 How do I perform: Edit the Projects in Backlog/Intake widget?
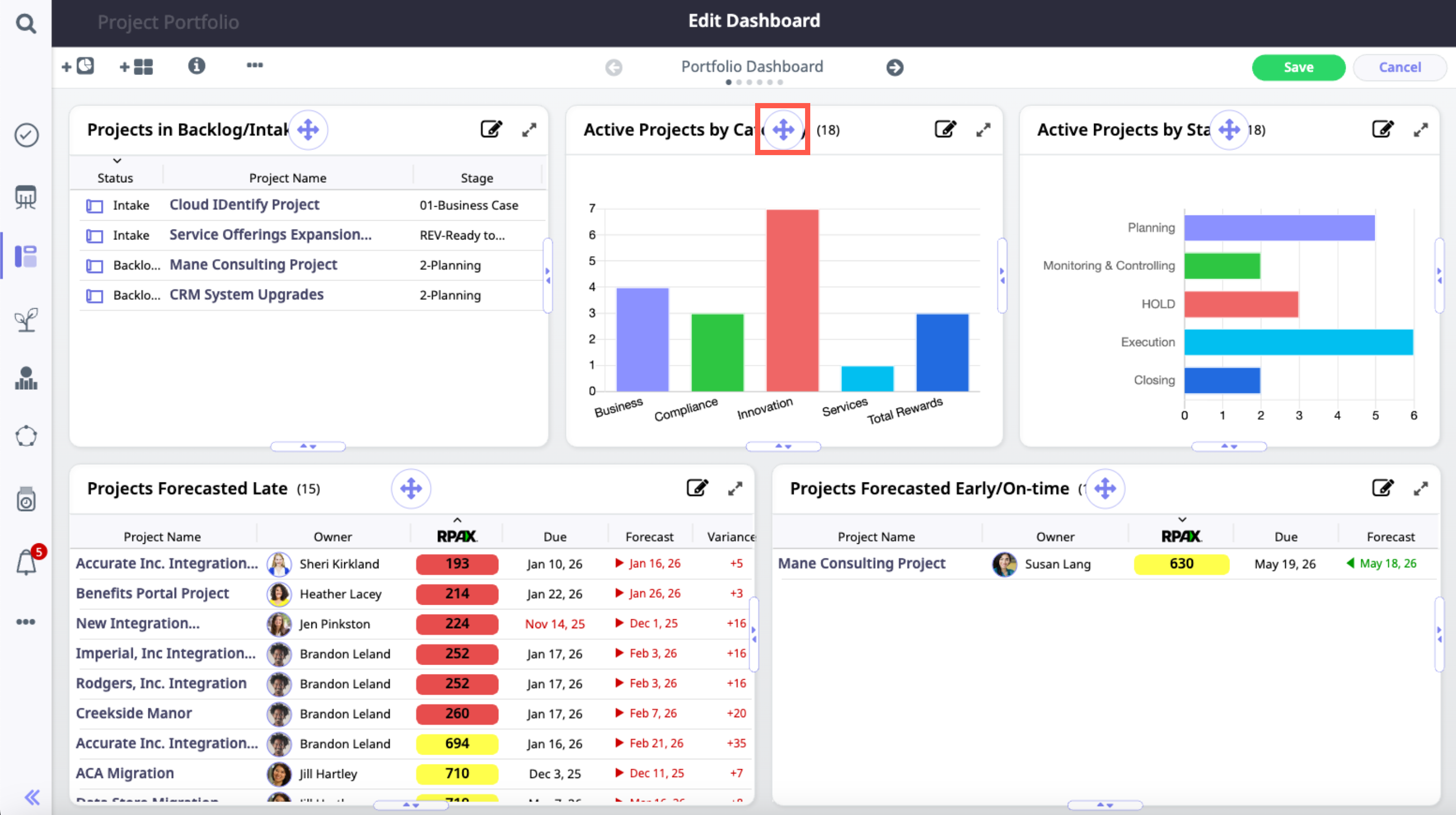click(x=491, y=130)
